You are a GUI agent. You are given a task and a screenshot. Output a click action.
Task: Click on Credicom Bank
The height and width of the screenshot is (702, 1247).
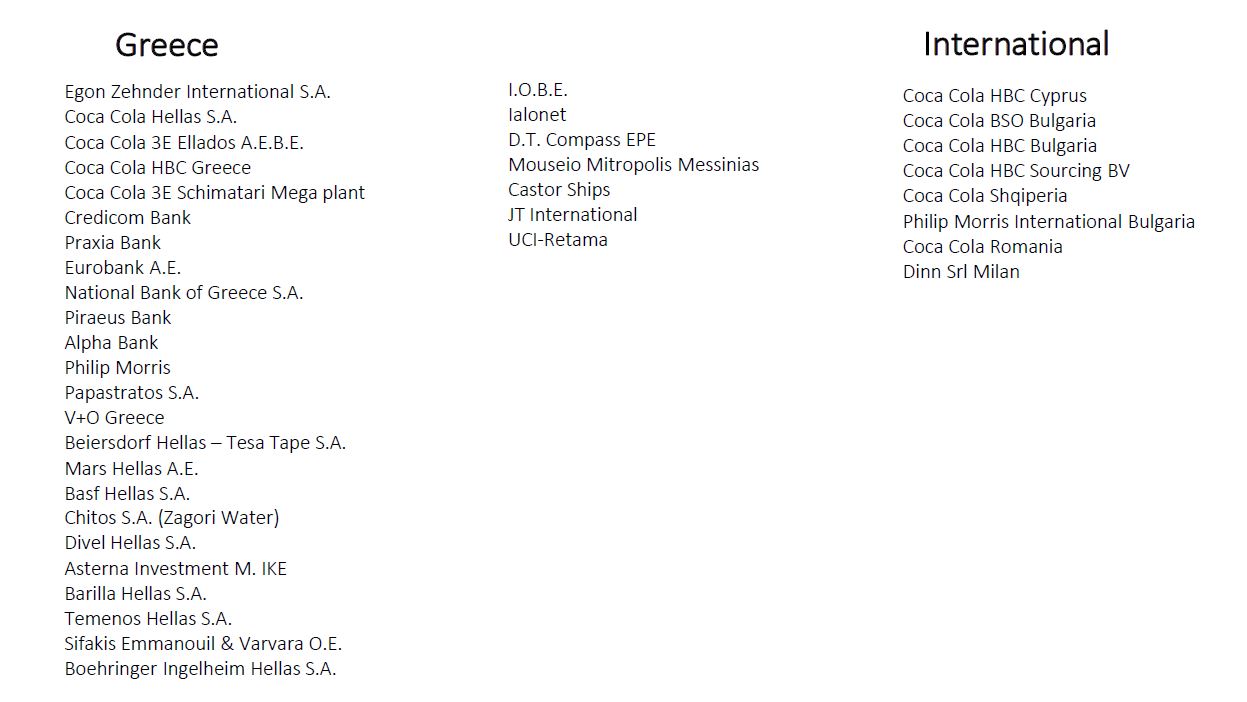pos(127,218)
